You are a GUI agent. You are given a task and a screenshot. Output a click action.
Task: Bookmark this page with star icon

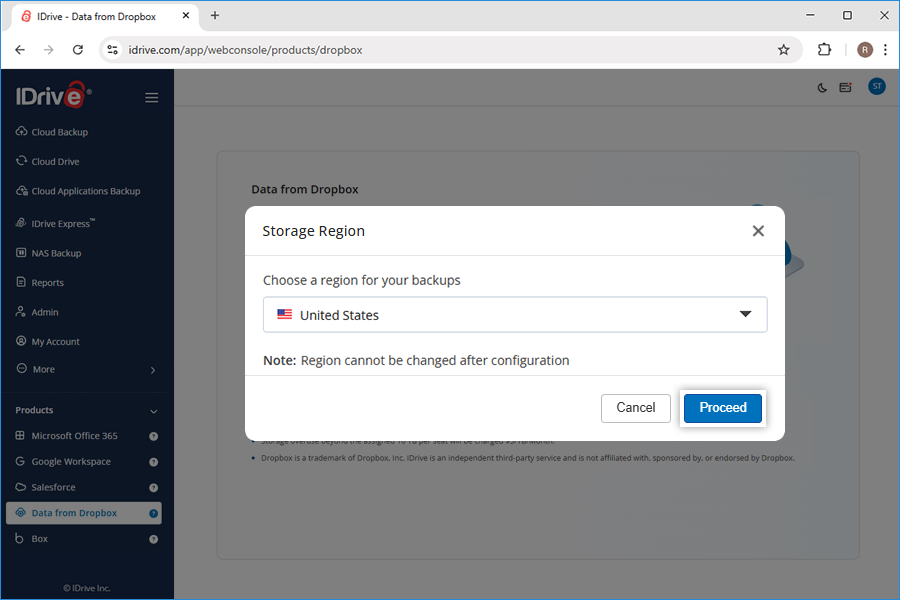pyautogui.click(x=783, y=50)
